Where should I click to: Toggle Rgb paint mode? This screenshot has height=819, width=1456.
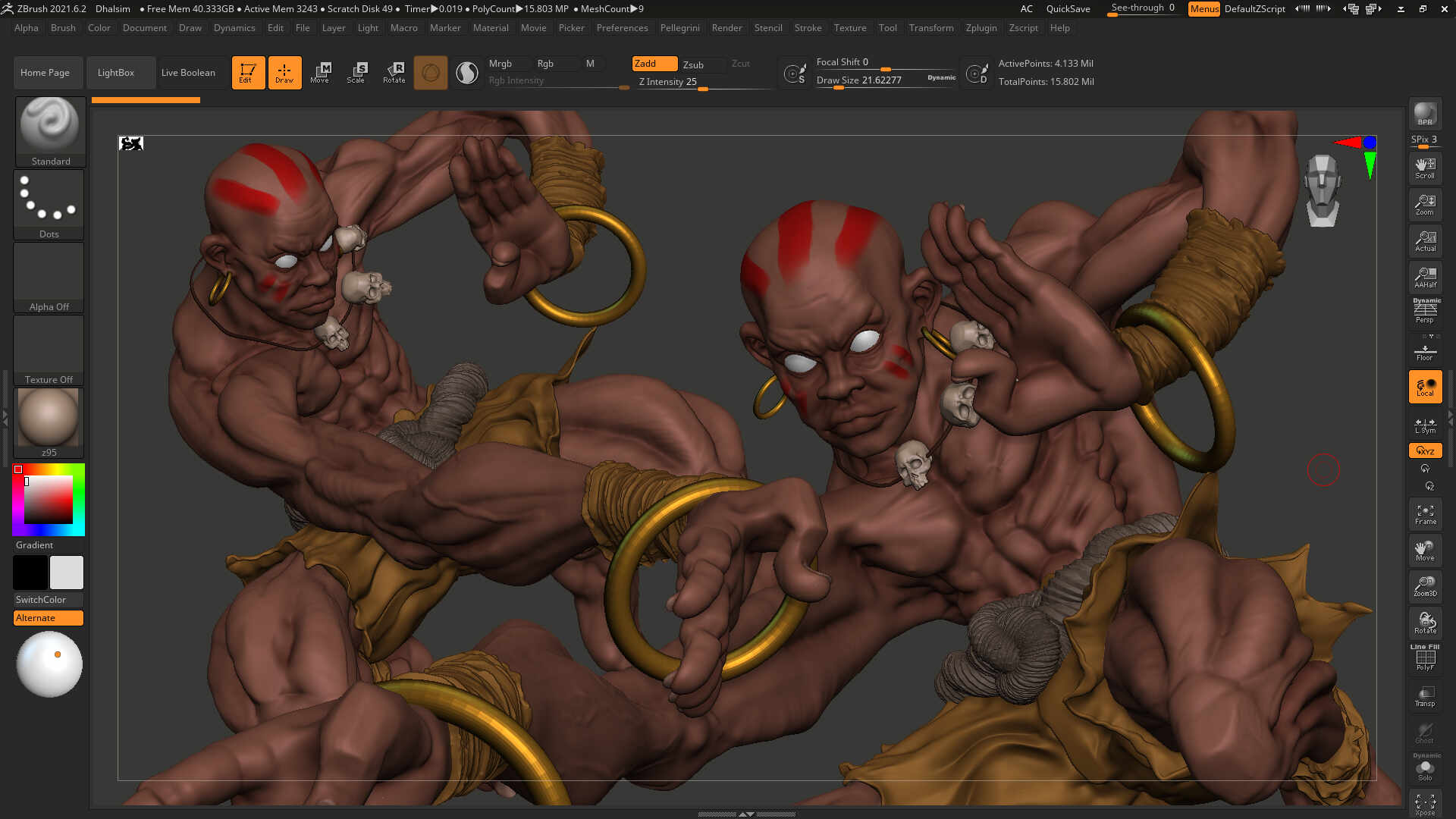tap(554, 64)
